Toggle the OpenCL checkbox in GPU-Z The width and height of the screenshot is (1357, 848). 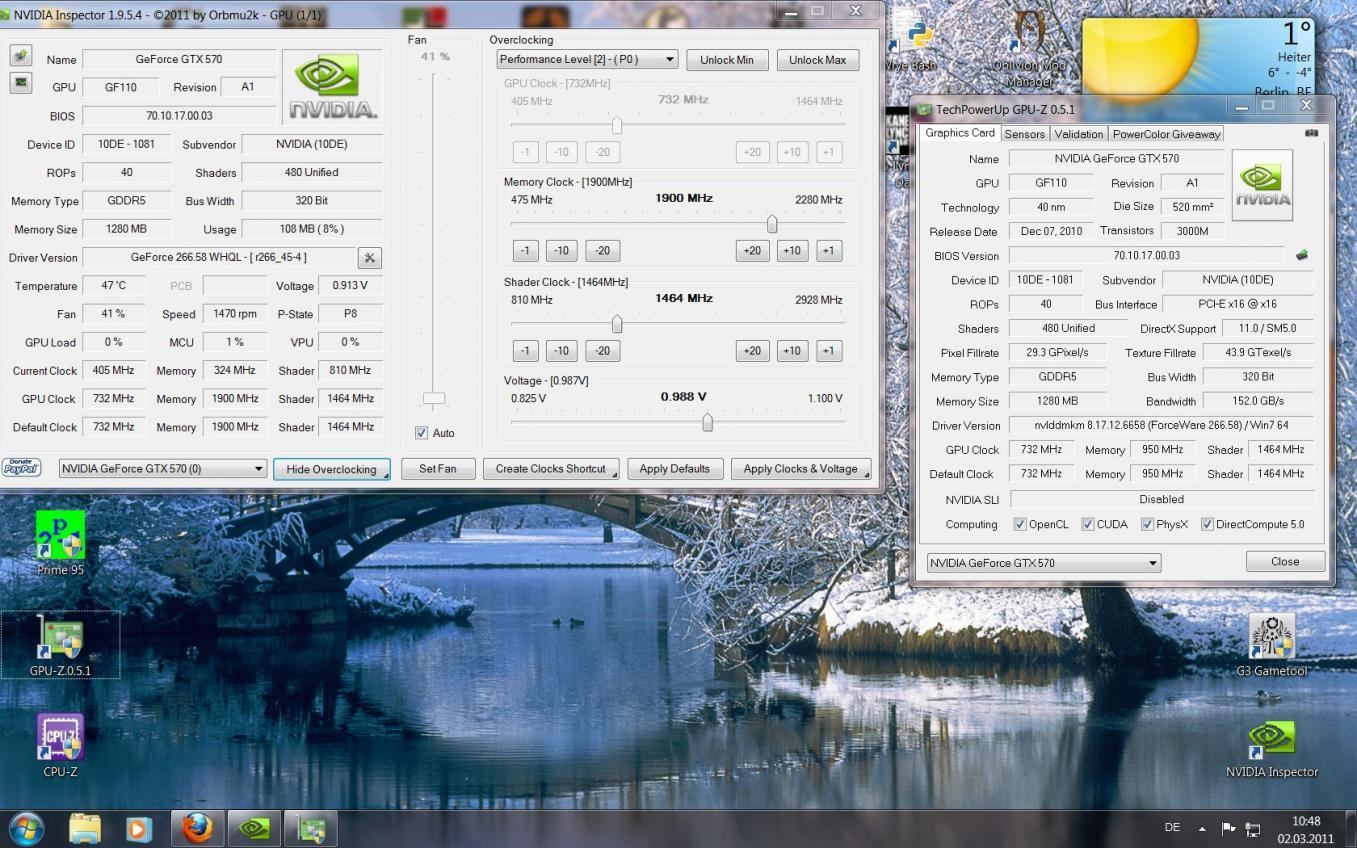[x=1020, y=524]
